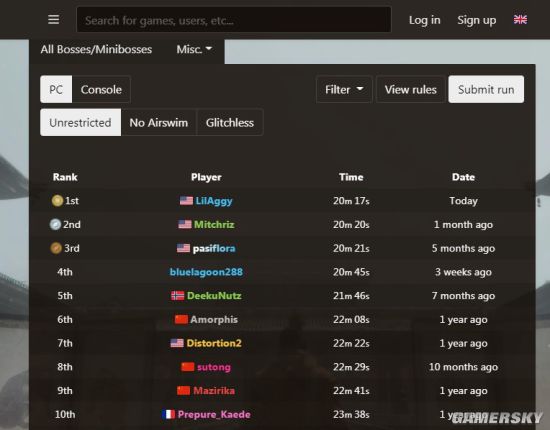
Task: Click the US flag beside LilAggy
Action: click(x=186, y=201)
